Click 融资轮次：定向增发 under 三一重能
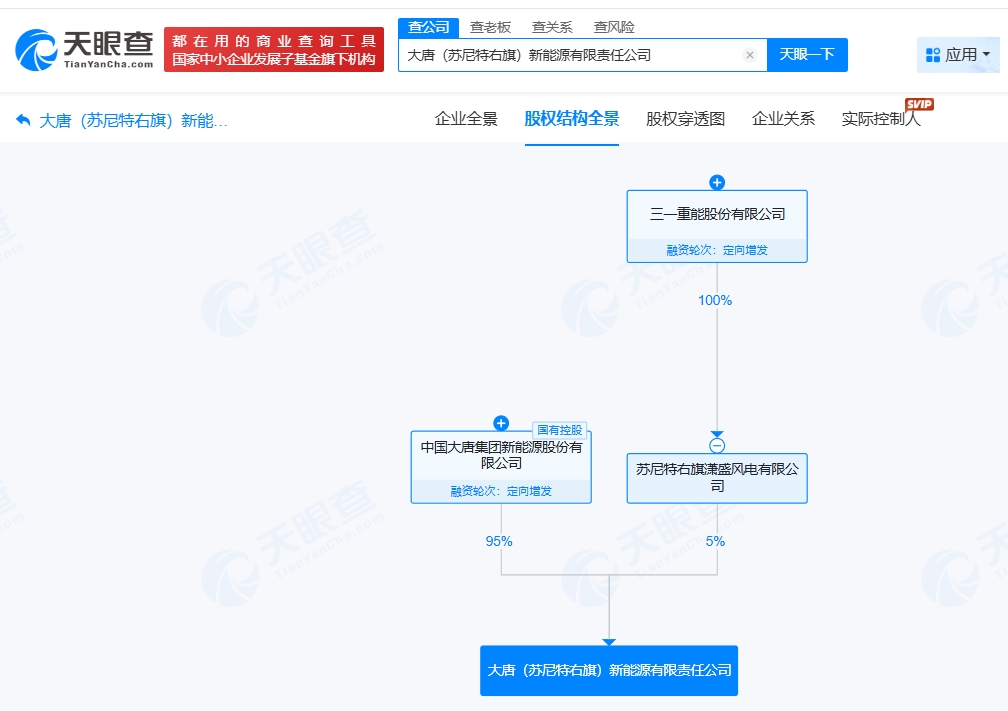 717,250
